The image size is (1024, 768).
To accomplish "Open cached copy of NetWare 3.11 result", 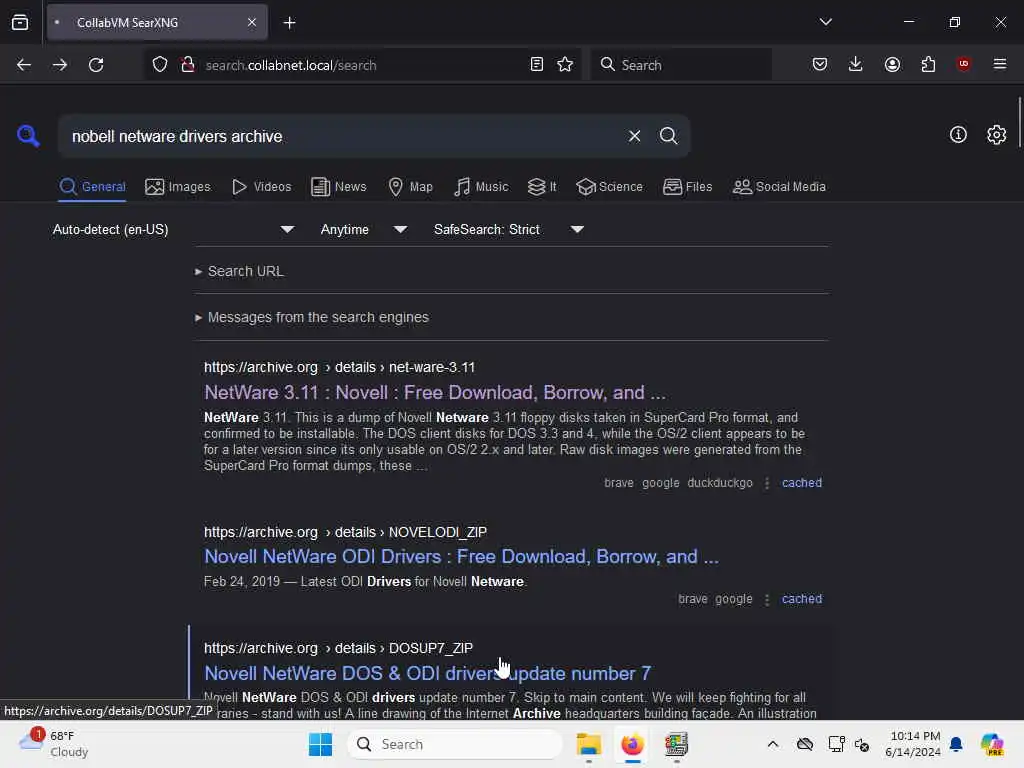I will click(x=801, y=483).
